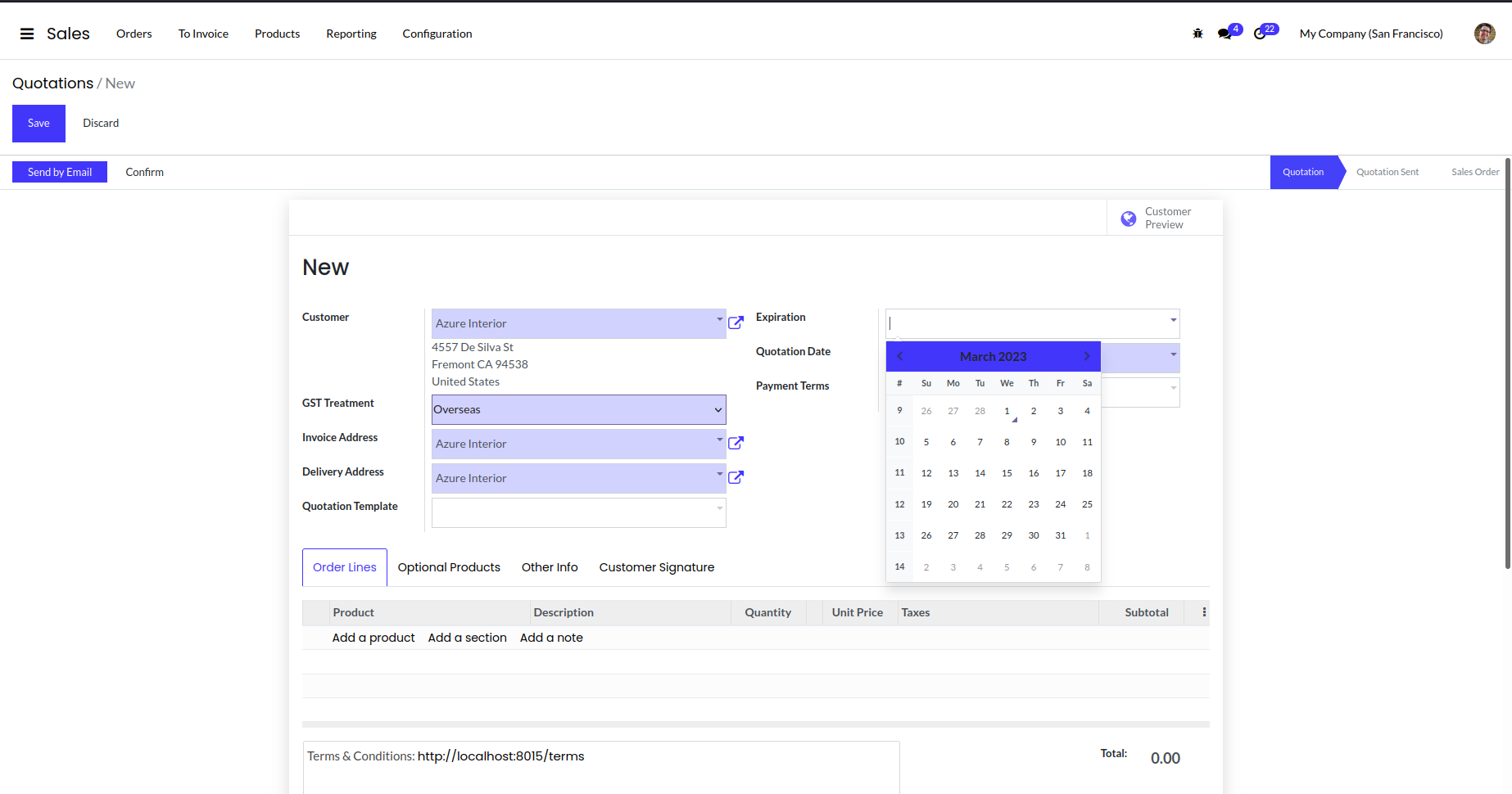The height and width of the screenshot is (794, 1512).
Task: Open Delivery Address external link icon
Action: pyautogui.click(x=736, y=477)
